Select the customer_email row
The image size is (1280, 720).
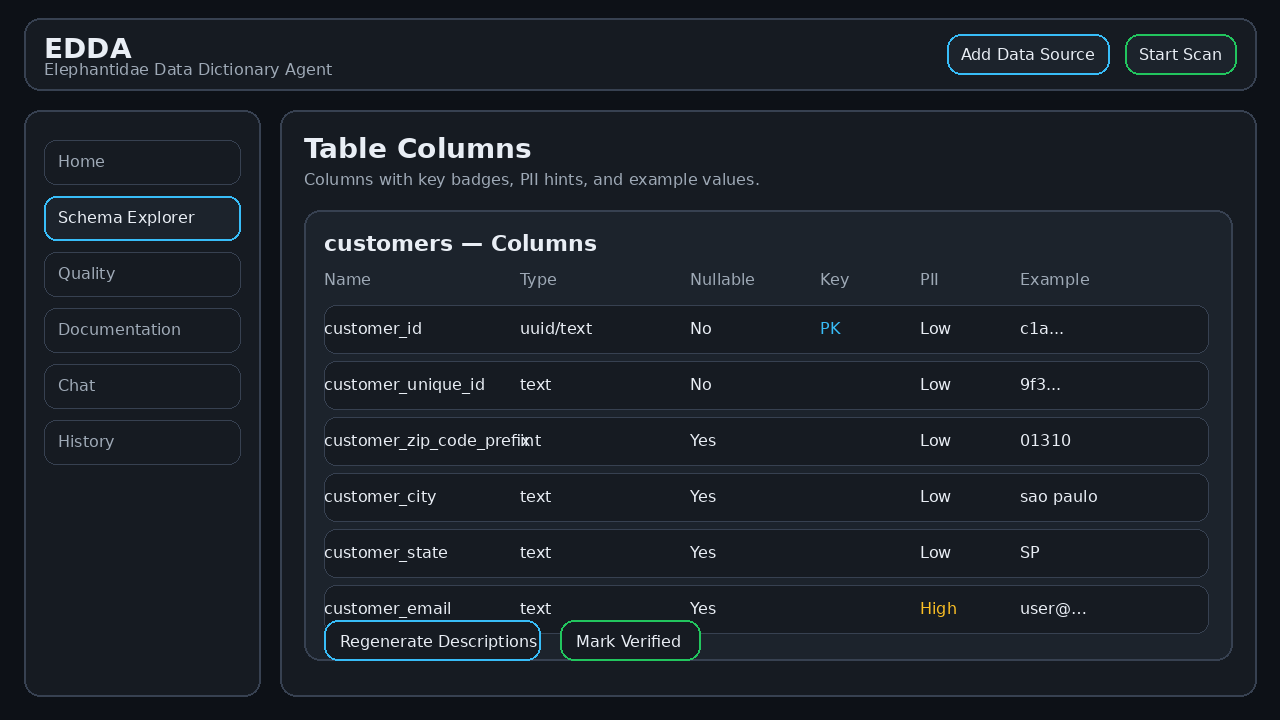pyautogui.click(x=766, y=609)
